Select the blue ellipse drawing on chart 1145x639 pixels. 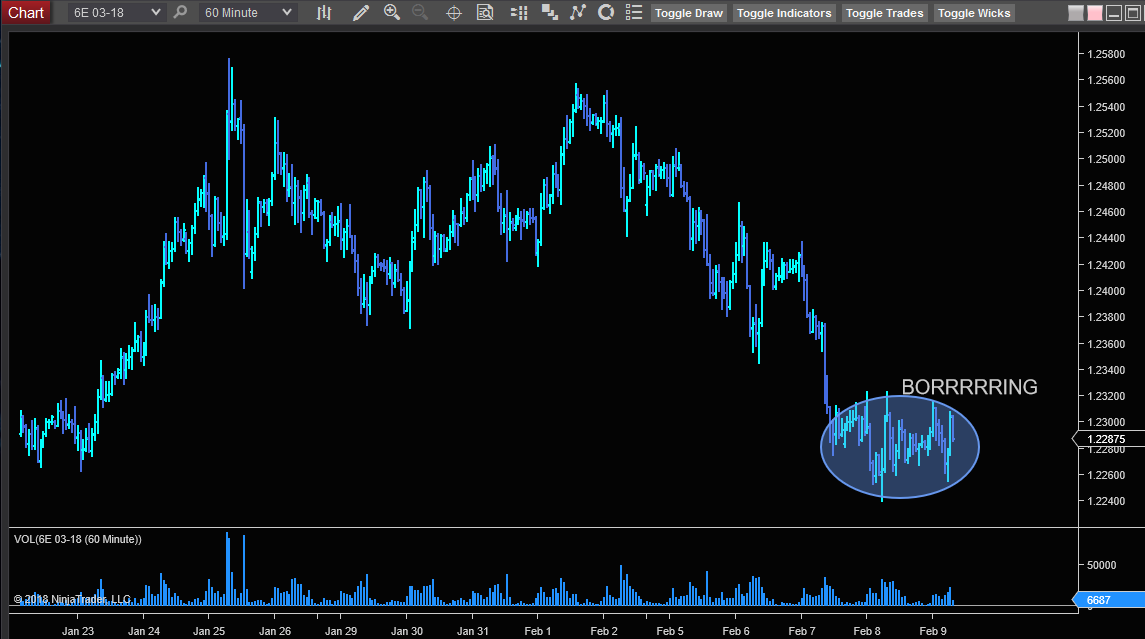click(900, 447)
